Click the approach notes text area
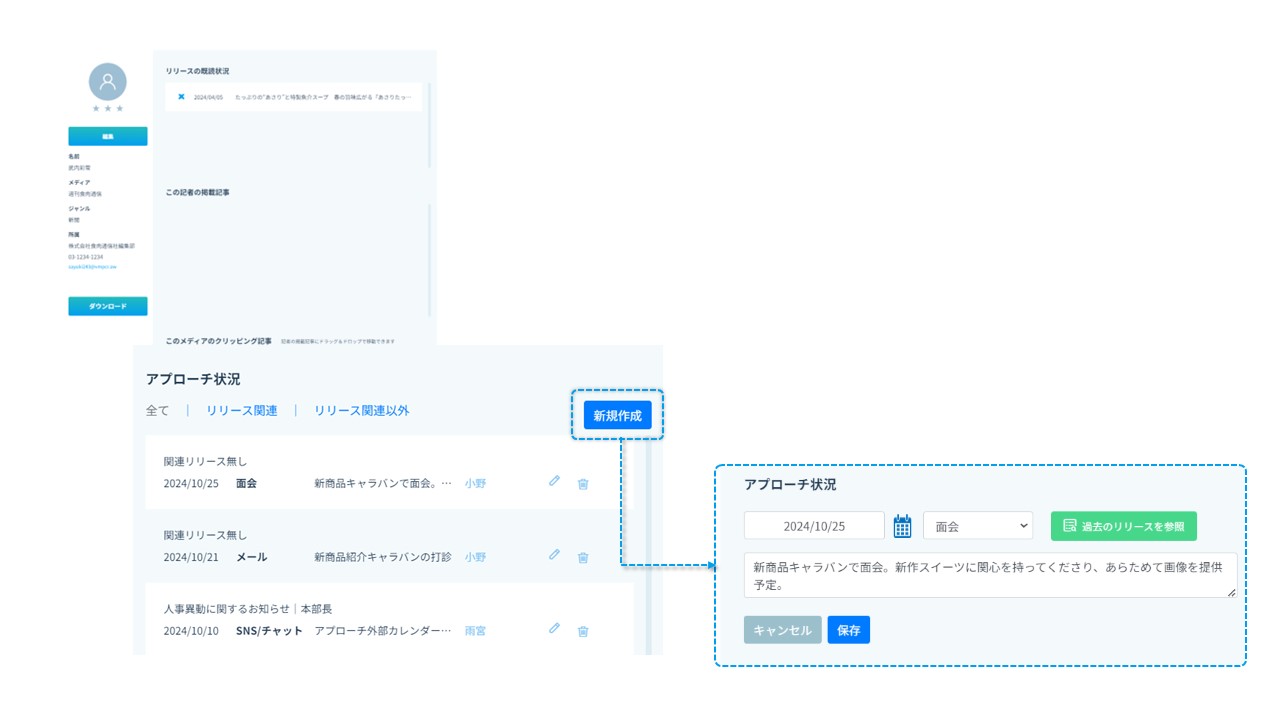Screen dimensions: 1280x720 (990, 576)
